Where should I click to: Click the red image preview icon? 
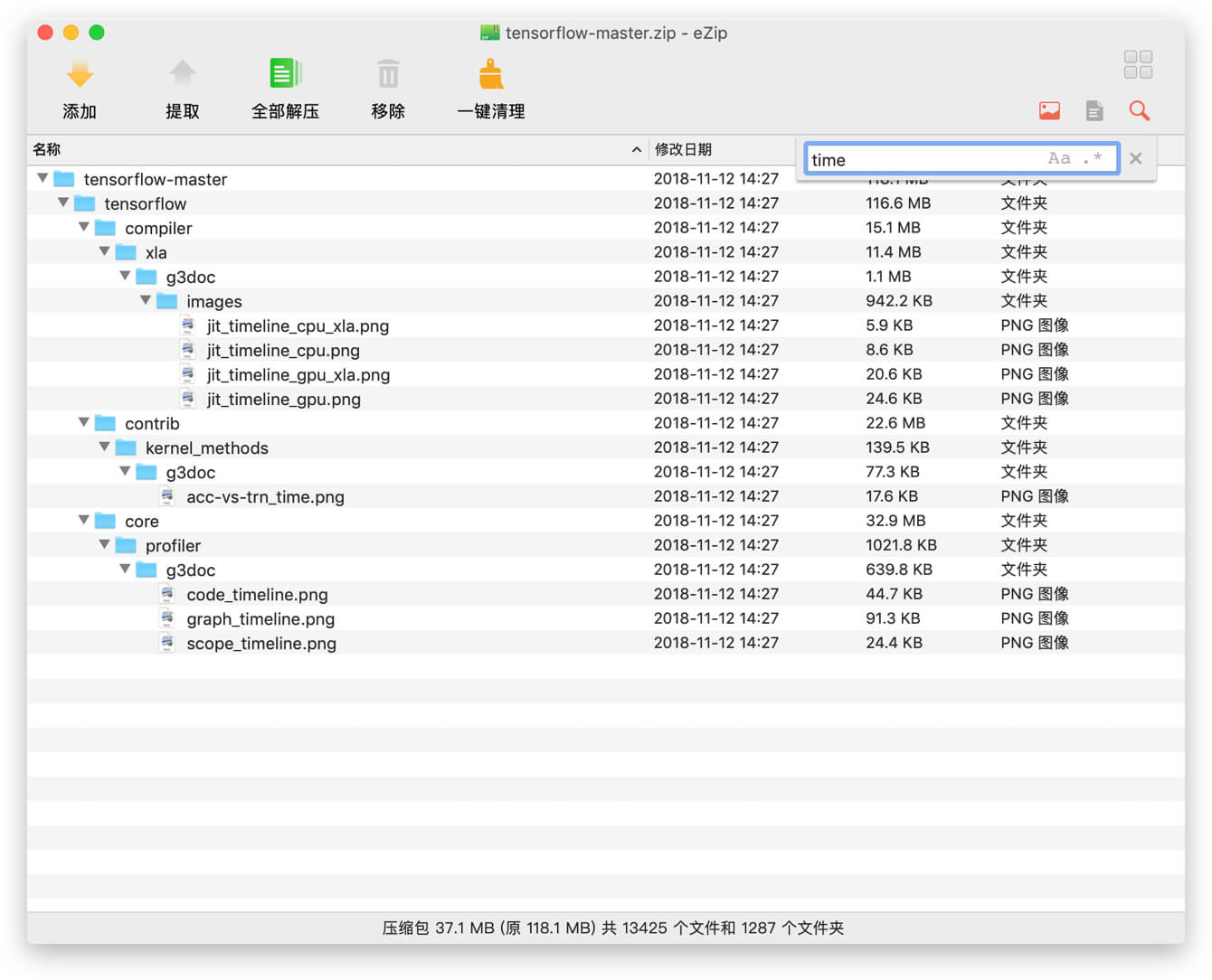click(1048, 110)
